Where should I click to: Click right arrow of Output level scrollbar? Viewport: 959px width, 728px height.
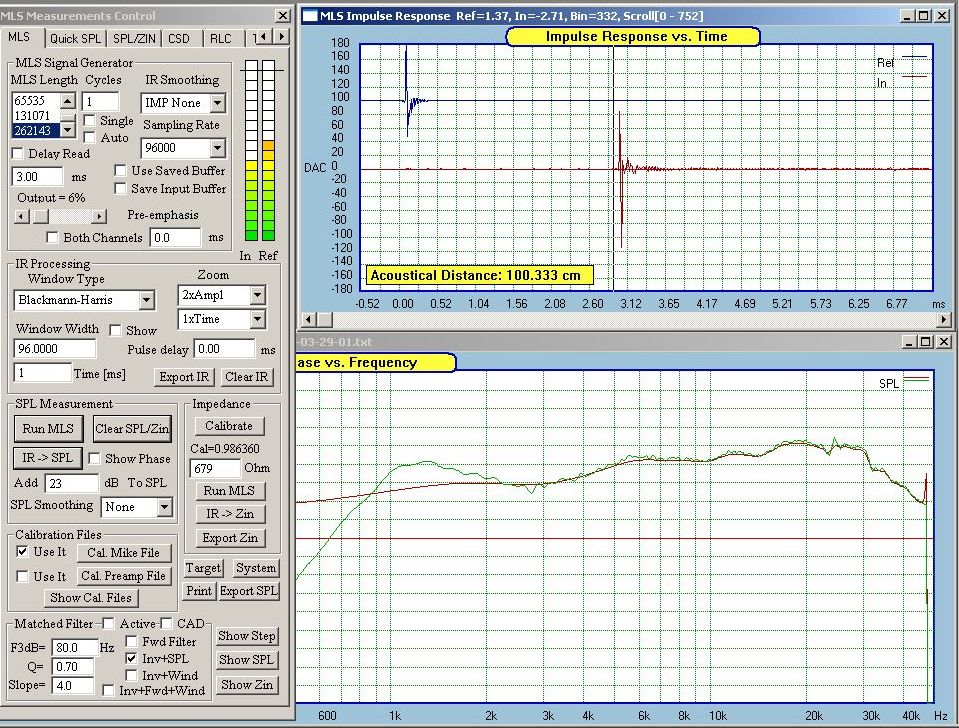[x=99, y=216]
